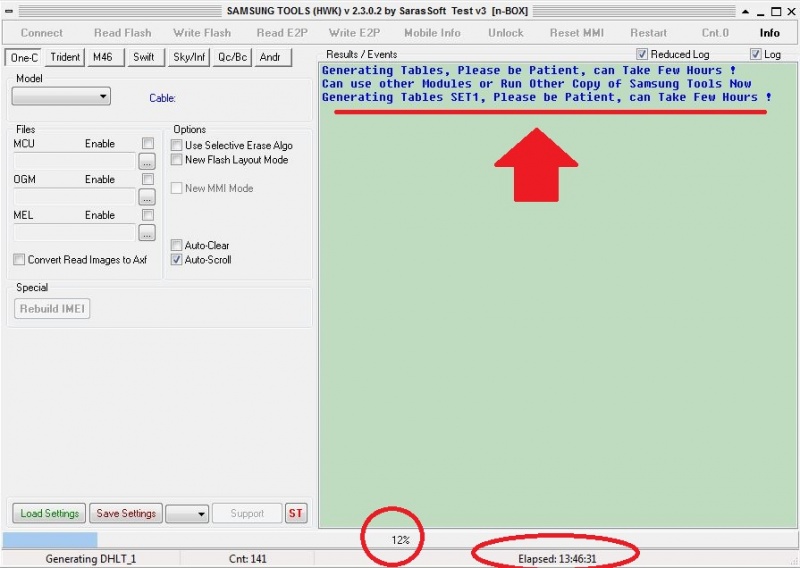
Task: Click the Load Settings button
Action: pos(49,513)
